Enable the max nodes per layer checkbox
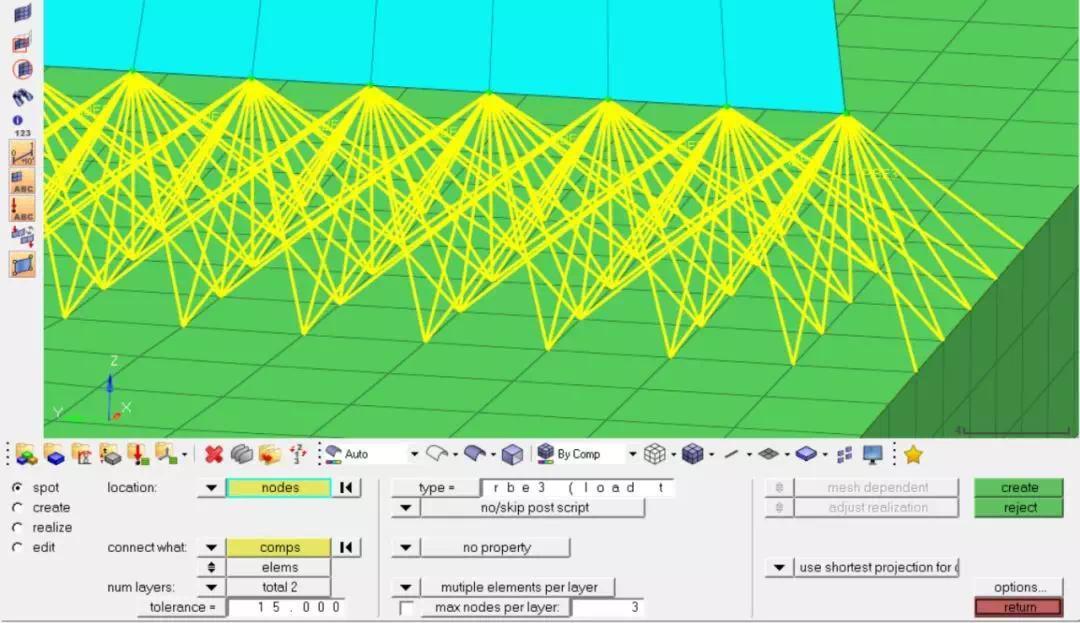Screen dimensions: 1080x623 tap(406, 608)
